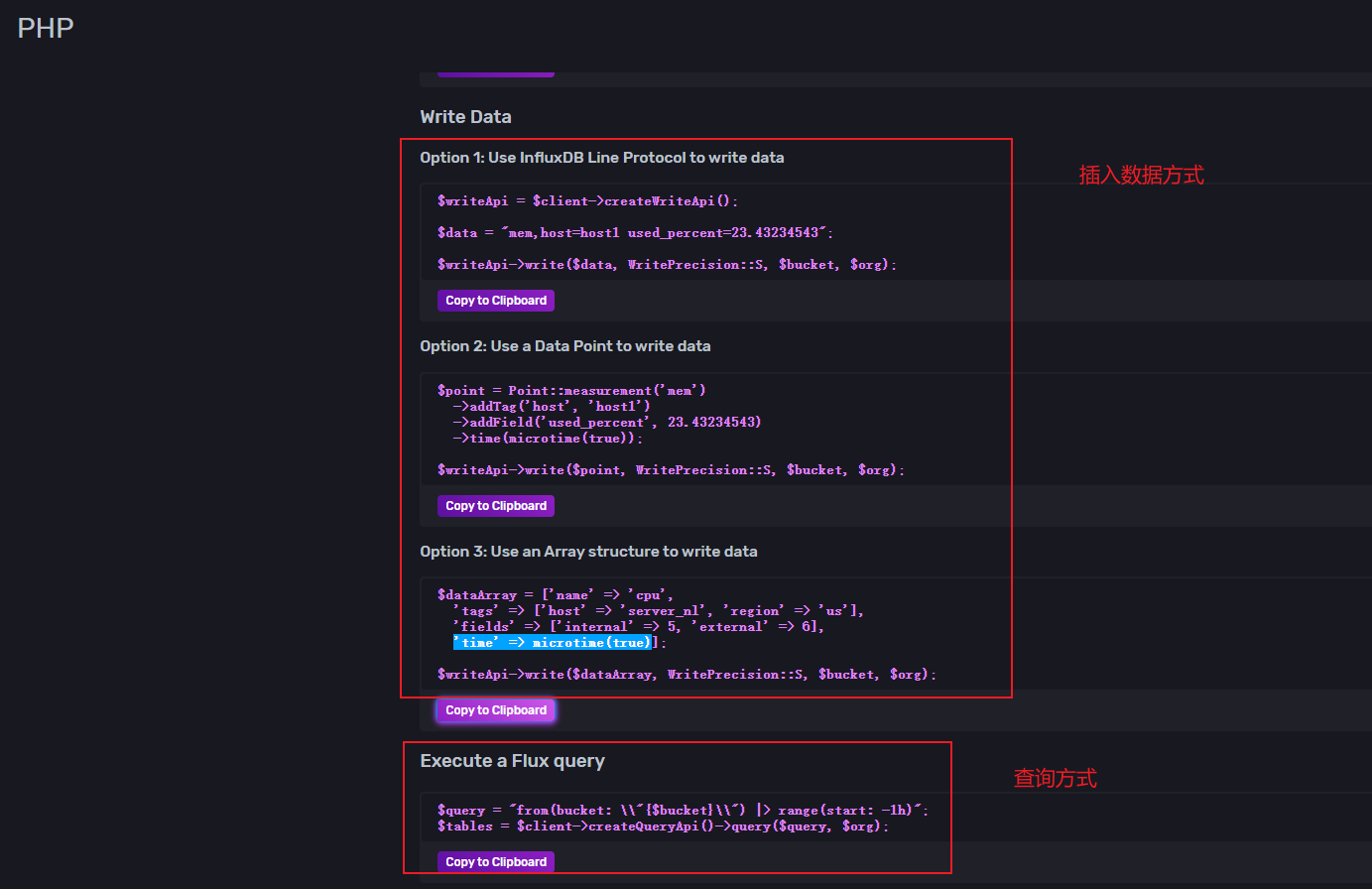
Task: Copy the Line Protocol example to clipboard
Action: [495, 300]
